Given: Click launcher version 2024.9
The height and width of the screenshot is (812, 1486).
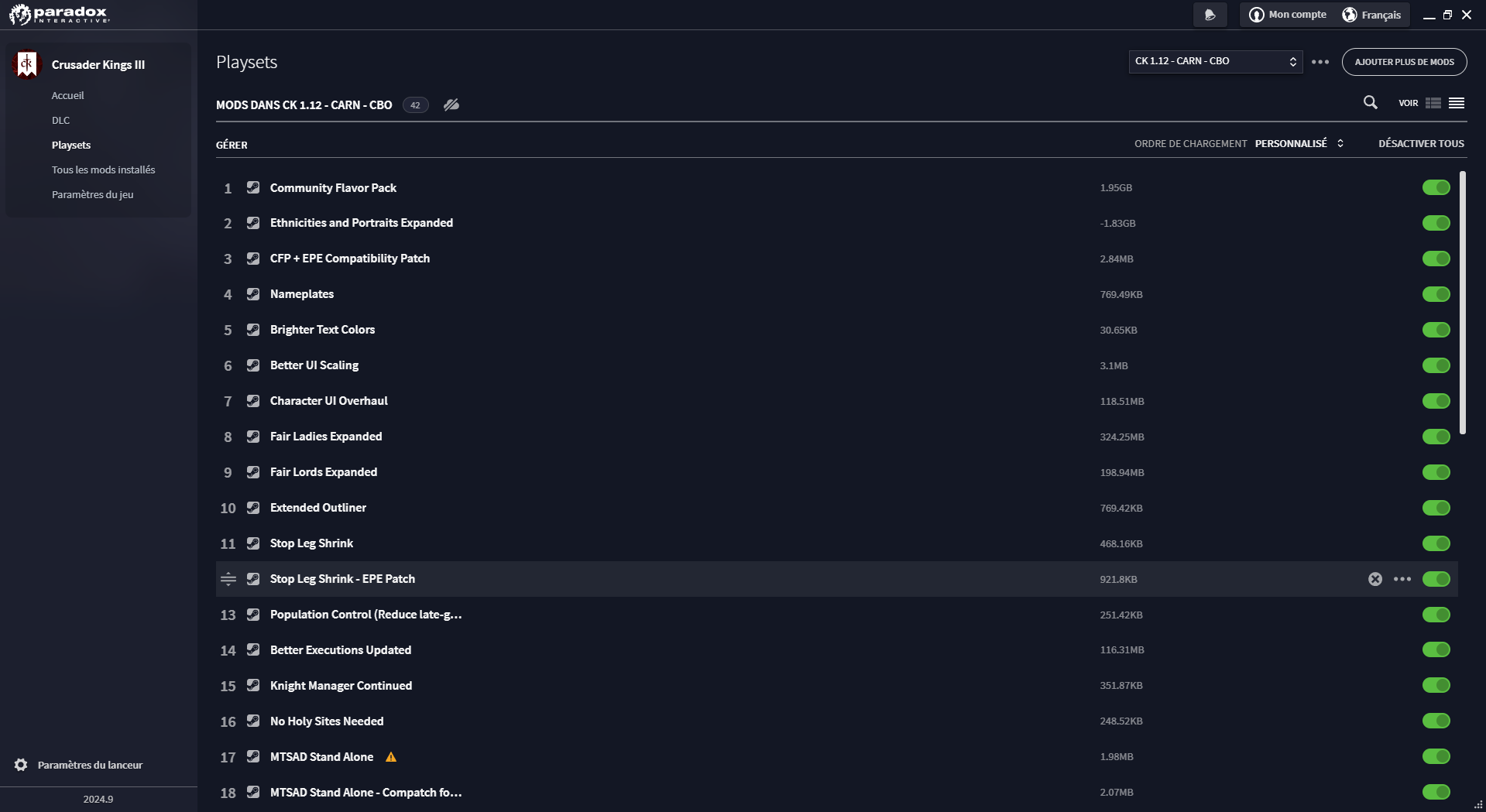Looking at the screenshot, I should (98, 800).
